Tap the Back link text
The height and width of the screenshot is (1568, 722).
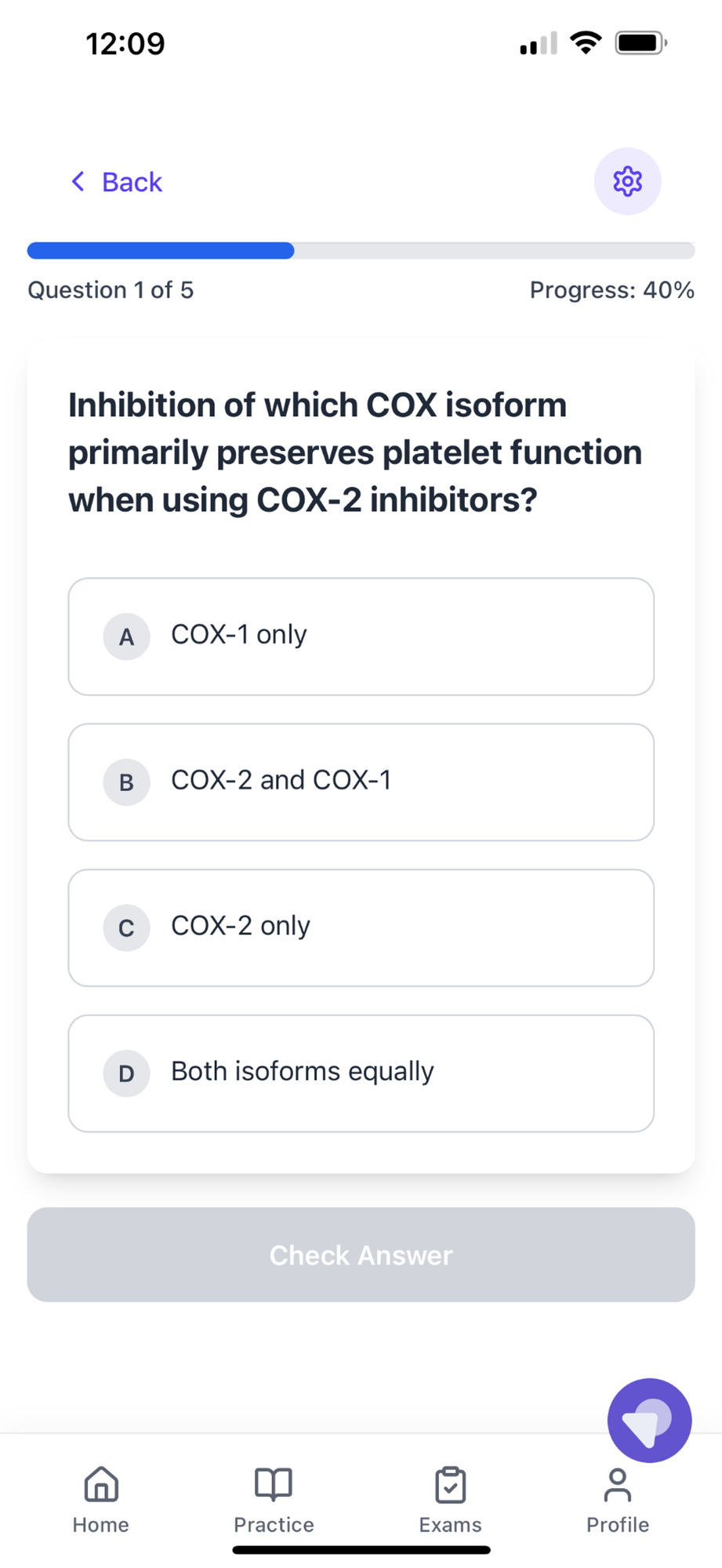132,182
